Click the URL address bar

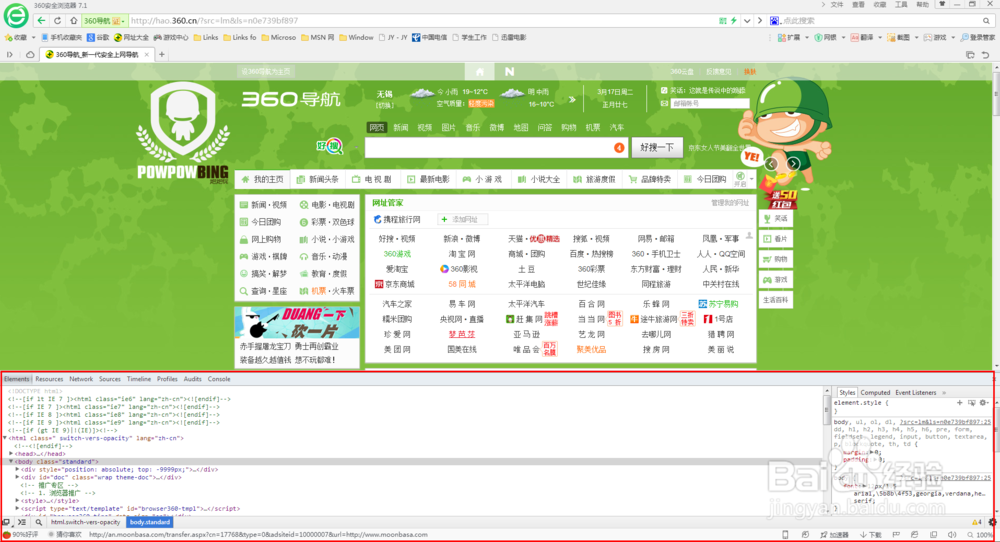[421, 20]
